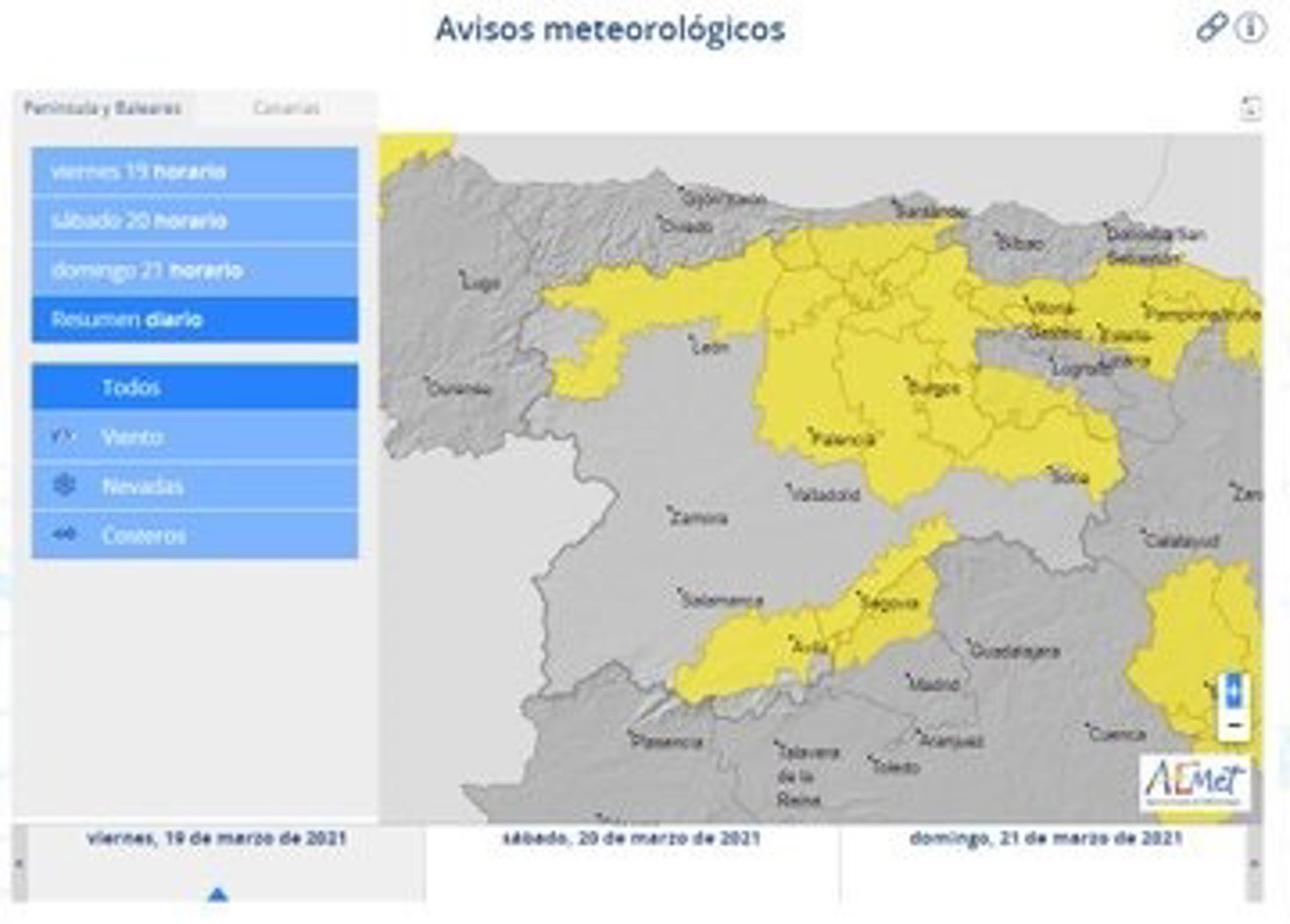Select Península y Baleares tab

coord(102,108)
